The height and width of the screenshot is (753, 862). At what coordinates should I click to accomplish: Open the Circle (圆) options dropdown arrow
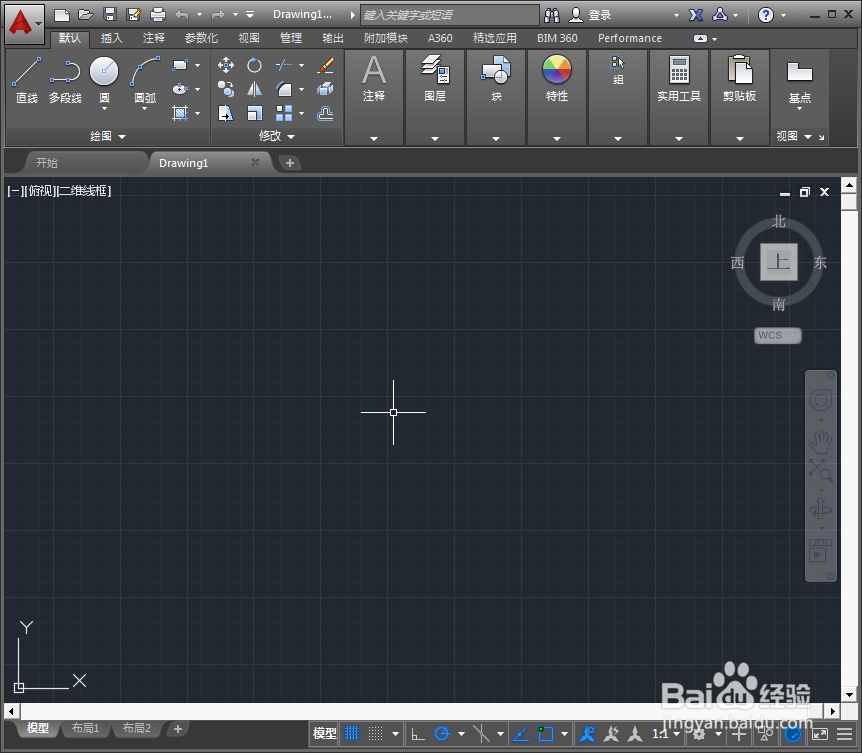click(x=104, y=109)
